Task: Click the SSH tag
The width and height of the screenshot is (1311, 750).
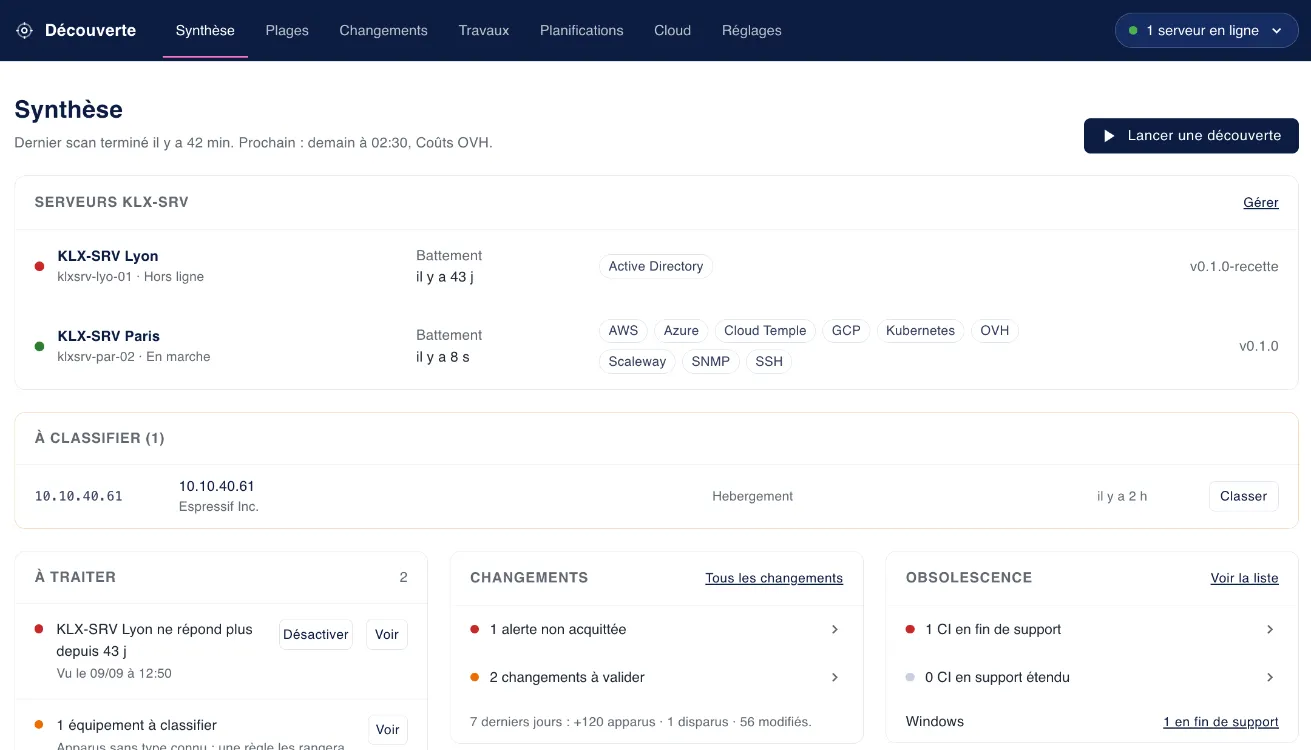Action: [x=769, y=362]
